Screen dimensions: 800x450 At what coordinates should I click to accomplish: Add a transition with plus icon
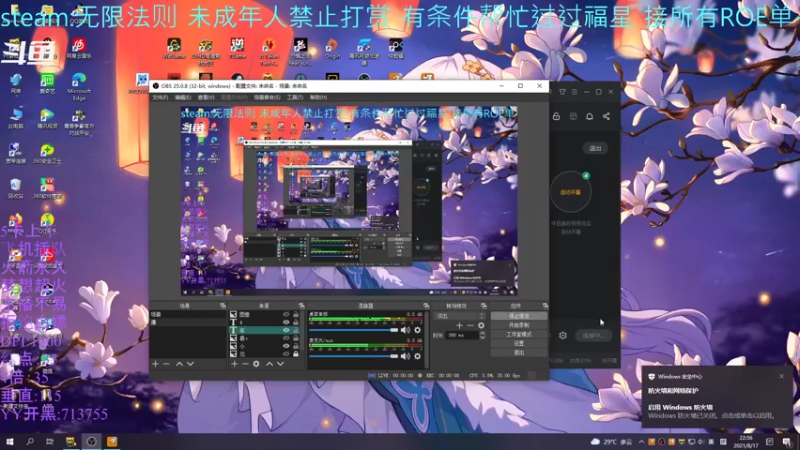pos(459,326)
